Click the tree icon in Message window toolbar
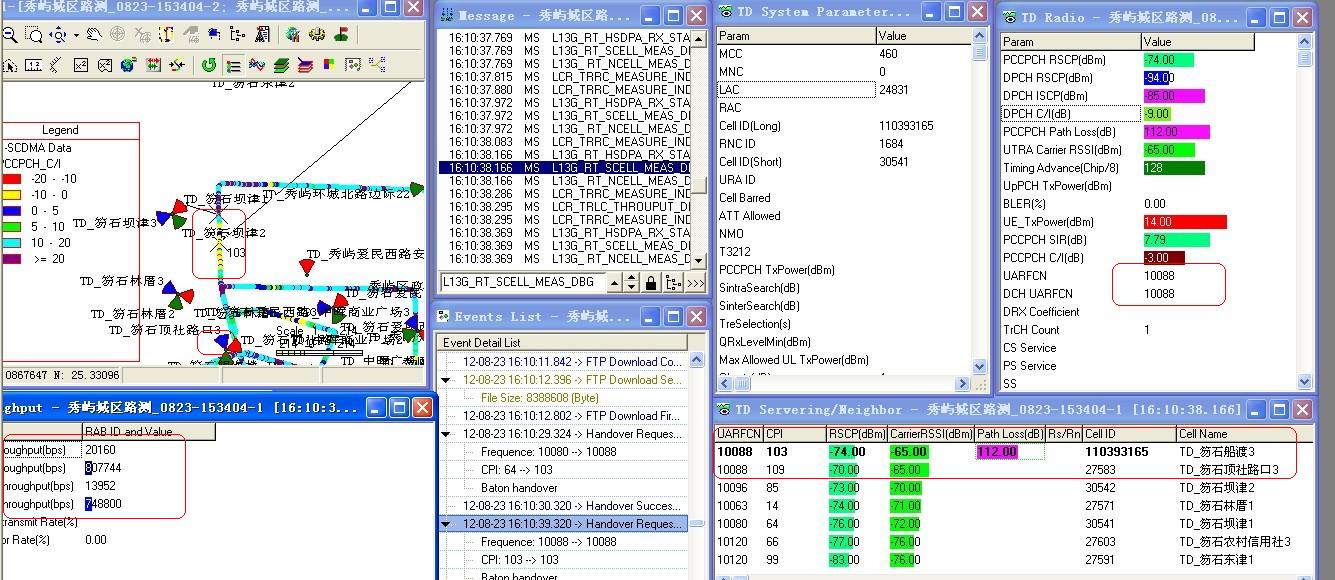 pos(673,283)
